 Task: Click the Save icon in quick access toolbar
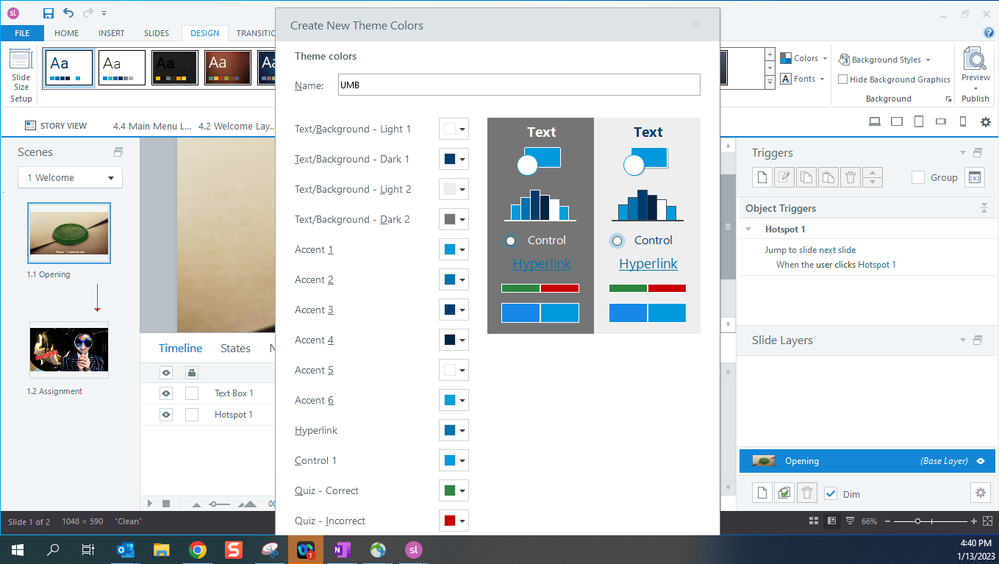coord(48,13)
